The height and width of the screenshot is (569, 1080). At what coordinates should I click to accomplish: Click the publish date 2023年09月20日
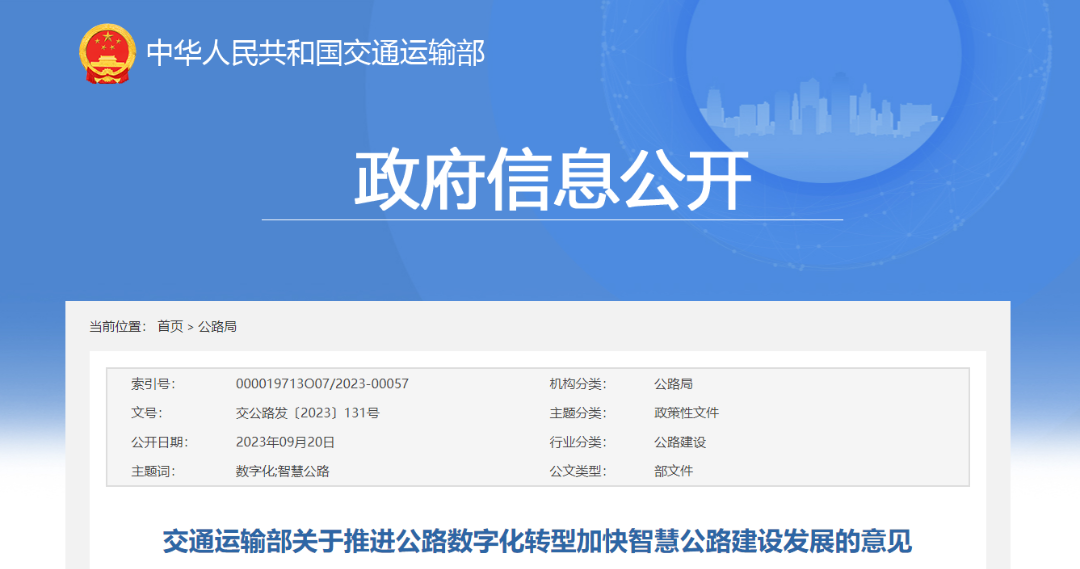click(x=285, y=442)
